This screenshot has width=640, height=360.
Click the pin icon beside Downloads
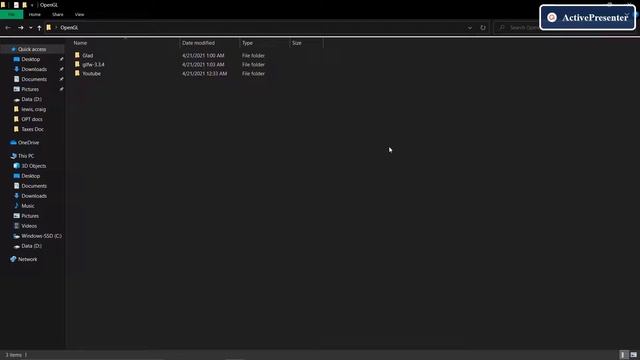pyautogui.click(x=61, y=69)
